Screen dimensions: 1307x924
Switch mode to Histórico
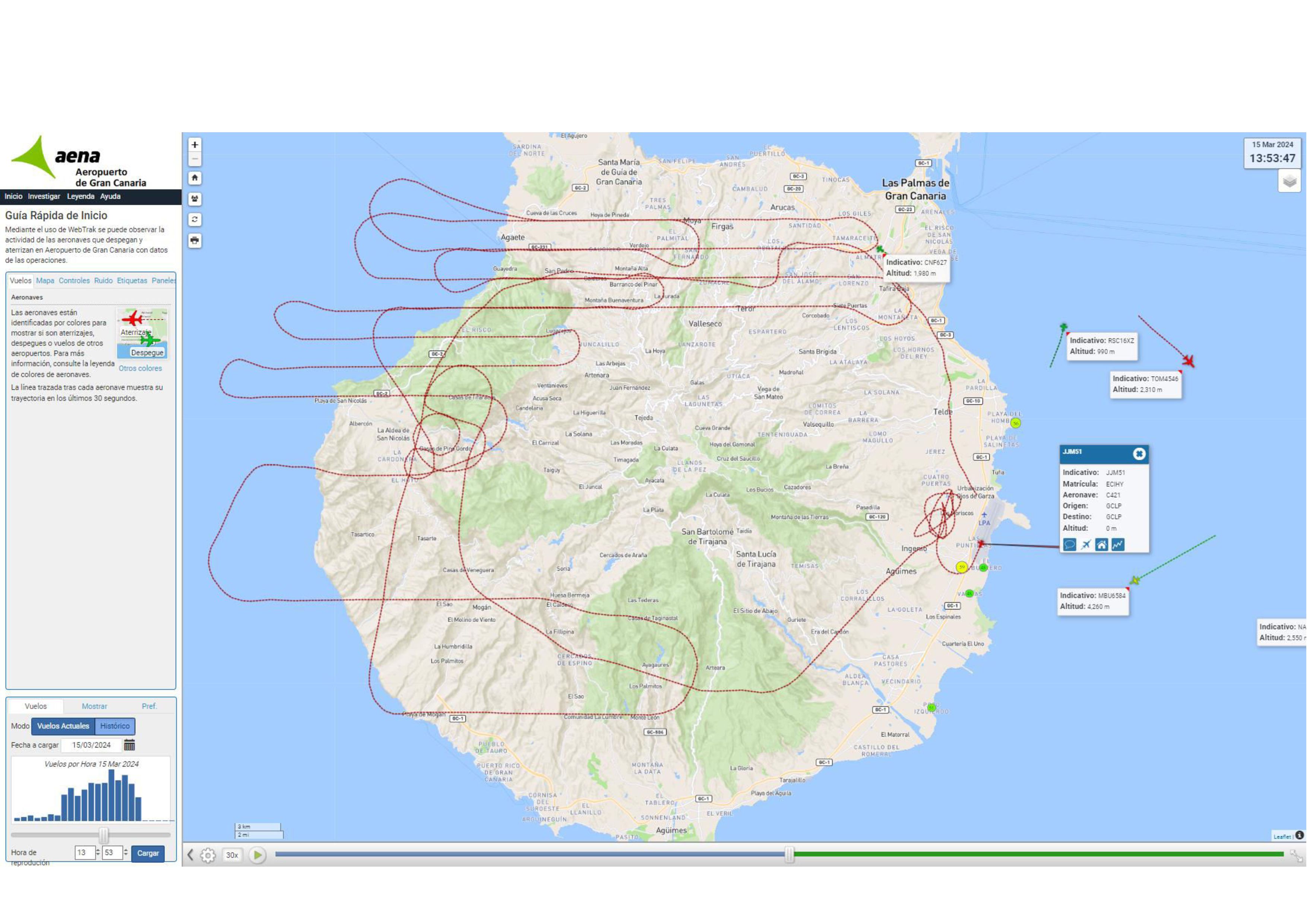point(115,726)
